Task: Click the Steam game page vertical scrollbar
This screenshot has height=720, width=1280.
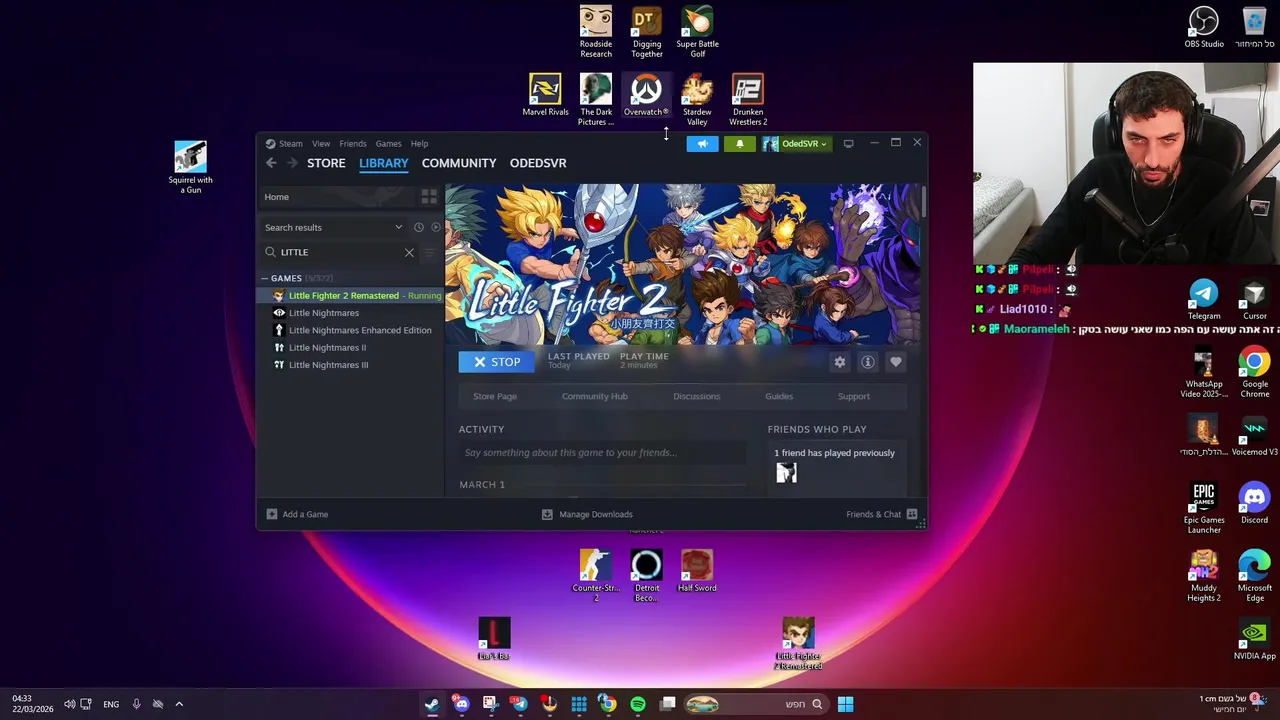Action: (923, 200)
